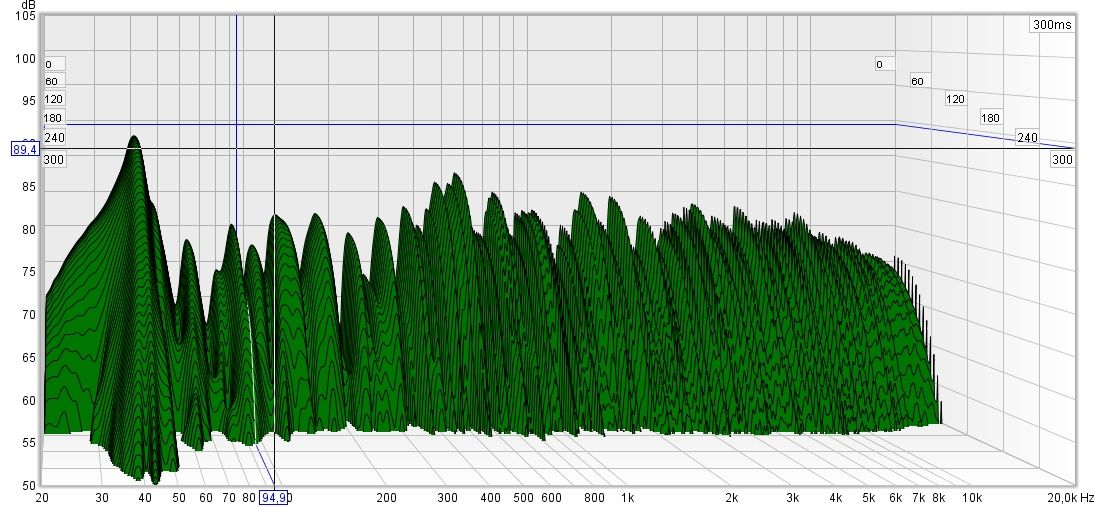Click the 240 label on the receding time axis

pos(1027,138)
